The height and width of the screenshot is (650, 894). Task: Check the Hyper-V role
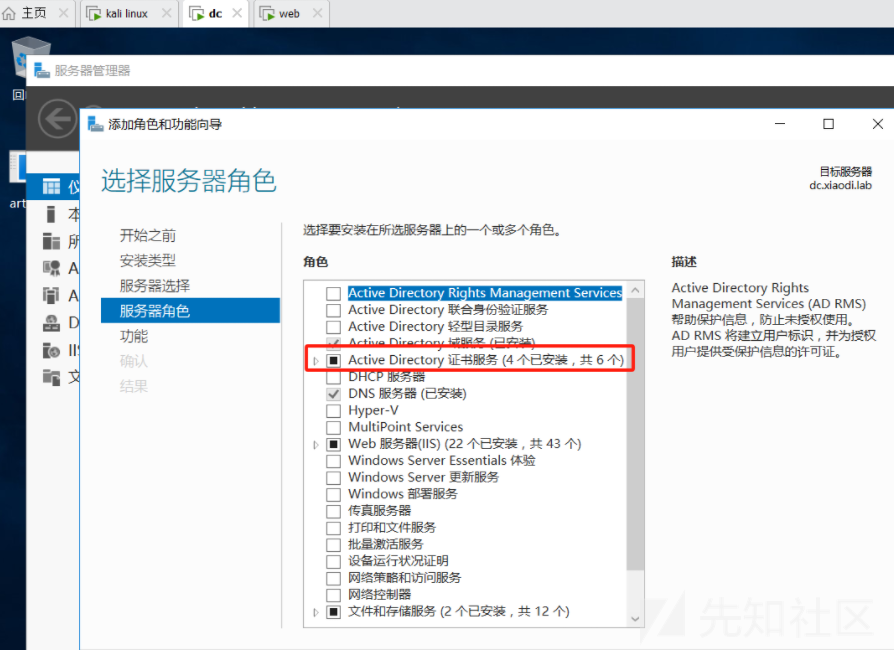pyautogui.click(x=334, y=411)
